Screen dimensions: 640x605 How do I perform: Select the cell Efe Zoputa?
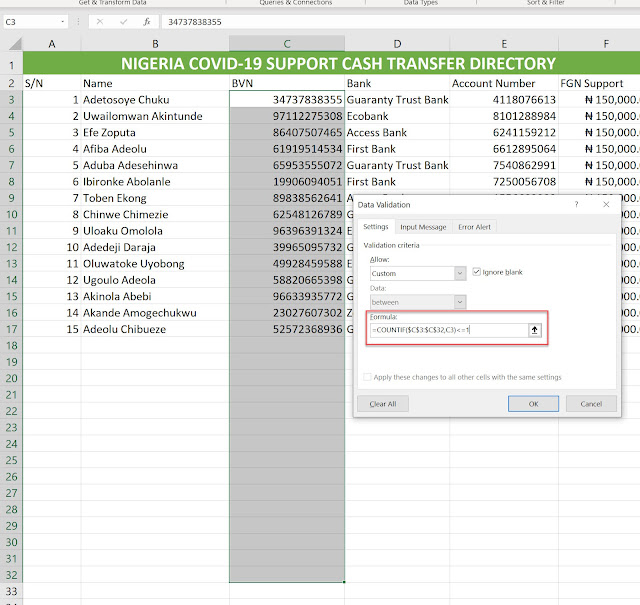coord(155,132)
